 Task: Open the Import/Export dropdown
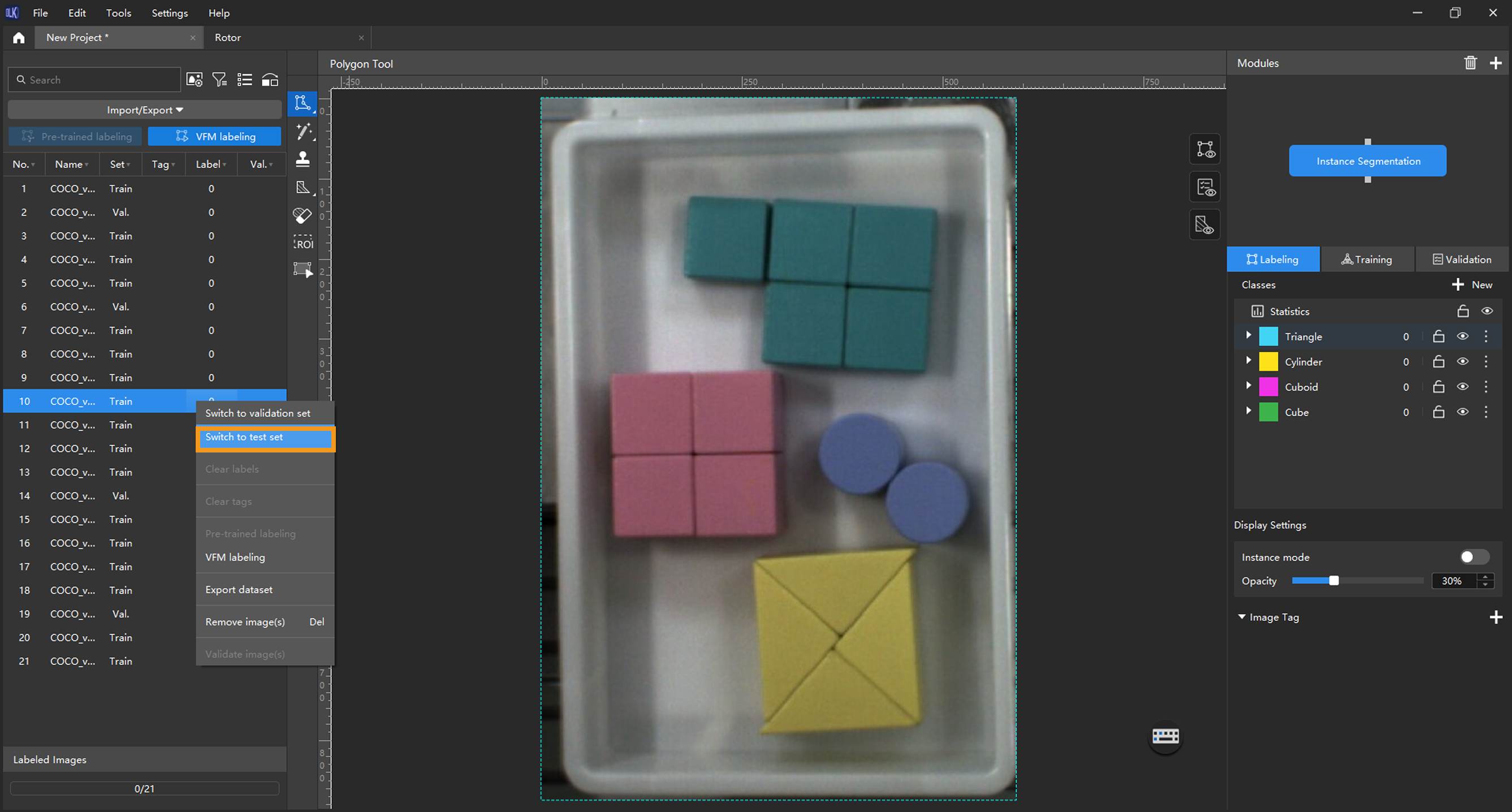pyautogui.click(x=144, y=110)
